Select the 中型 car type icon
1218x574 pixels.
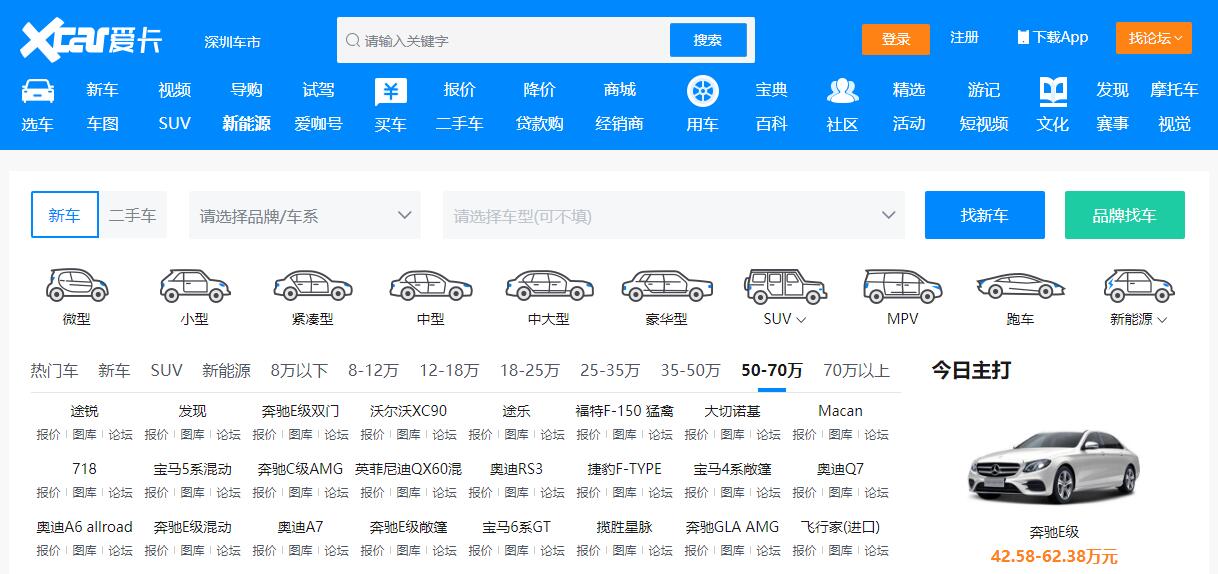[x=430, y=286]
